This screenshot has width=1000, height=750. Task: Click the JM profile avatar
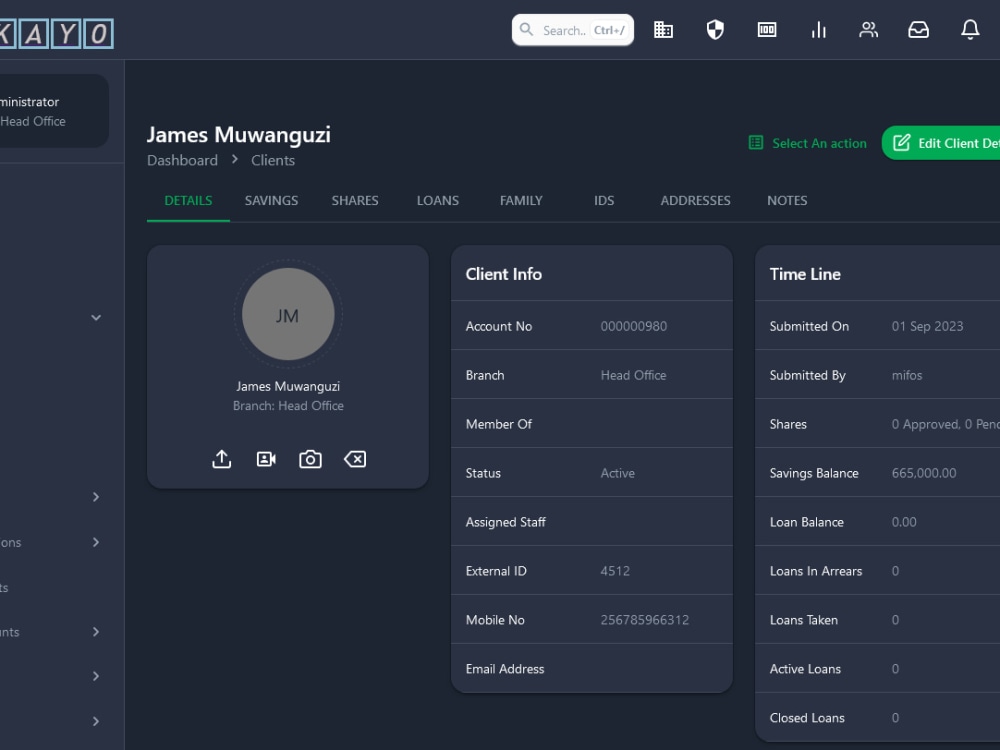click(288, 314)
